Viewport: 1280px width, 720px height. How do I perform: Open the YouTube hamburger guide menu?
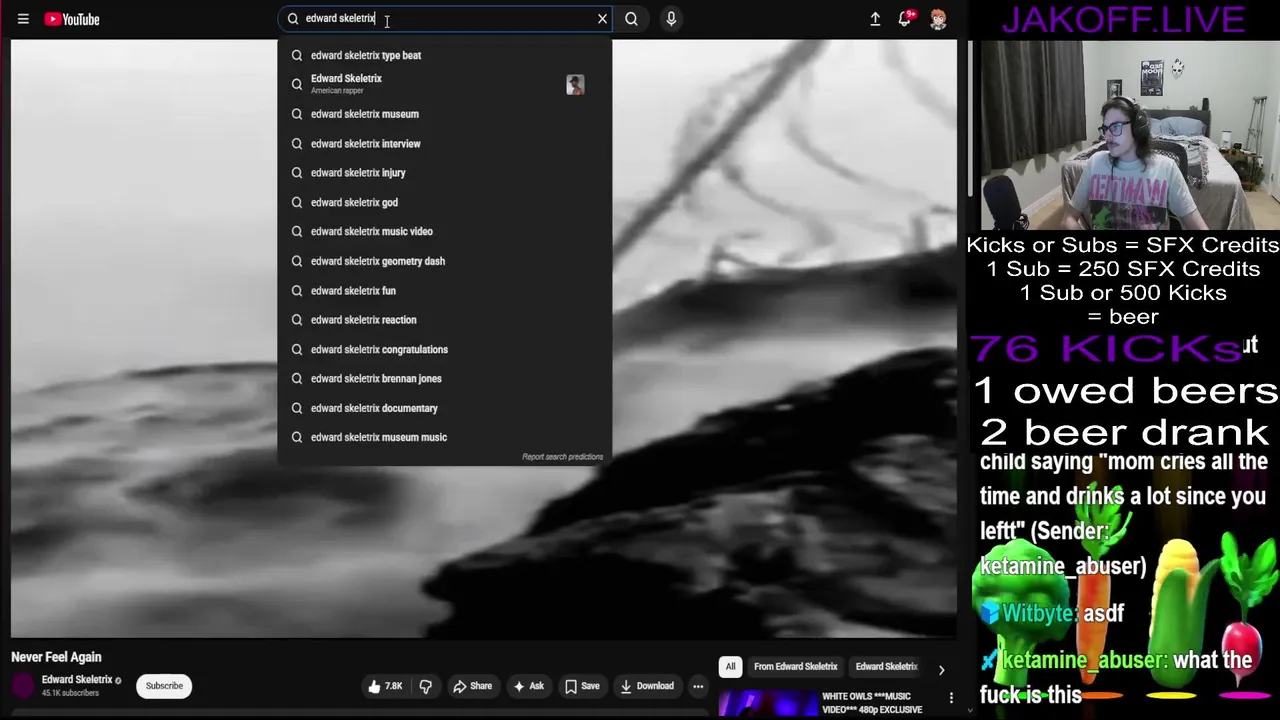pos(23,19)
